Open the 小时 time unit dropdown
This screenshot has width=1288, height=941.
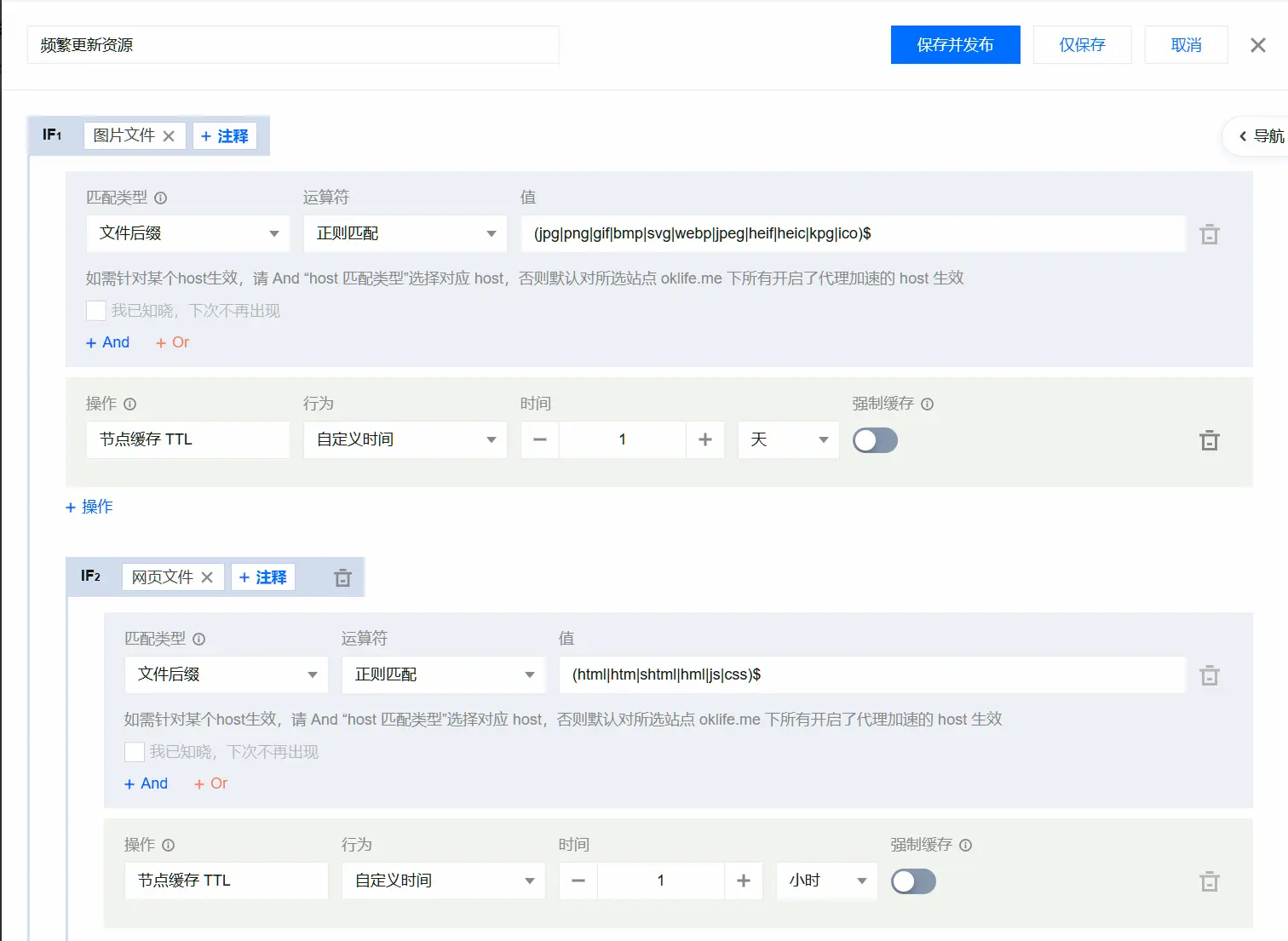point(826,881)
